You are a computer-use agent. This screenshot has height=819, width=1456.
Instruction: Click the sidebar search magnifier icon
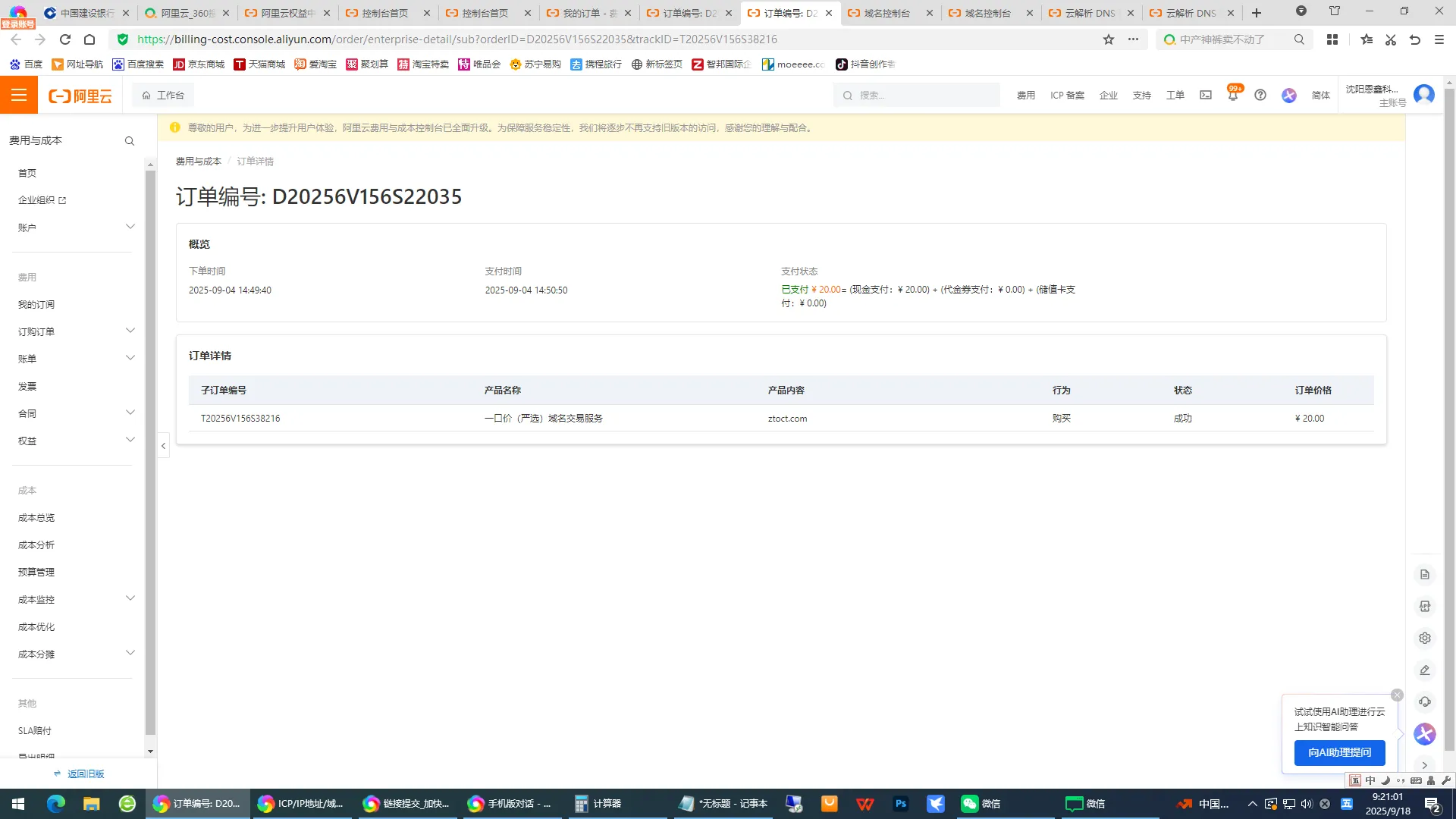coord(130,141)
